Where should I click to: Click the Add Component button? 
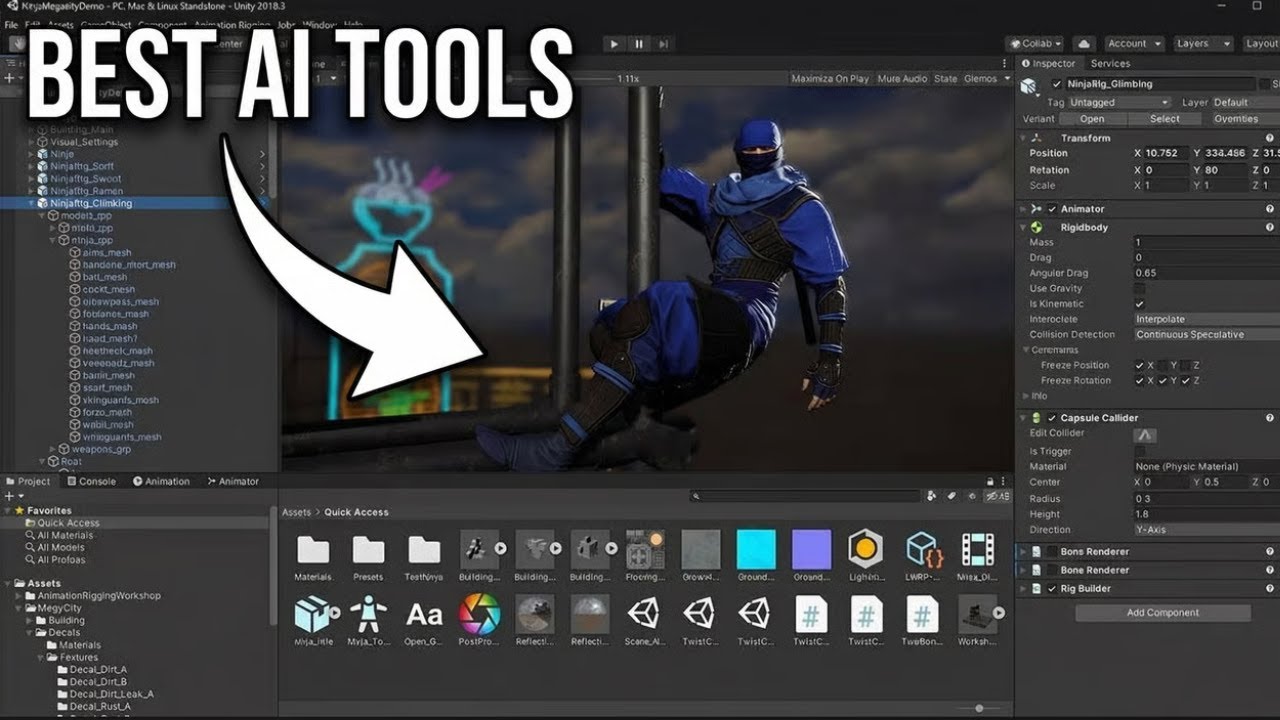point(1163,613)
